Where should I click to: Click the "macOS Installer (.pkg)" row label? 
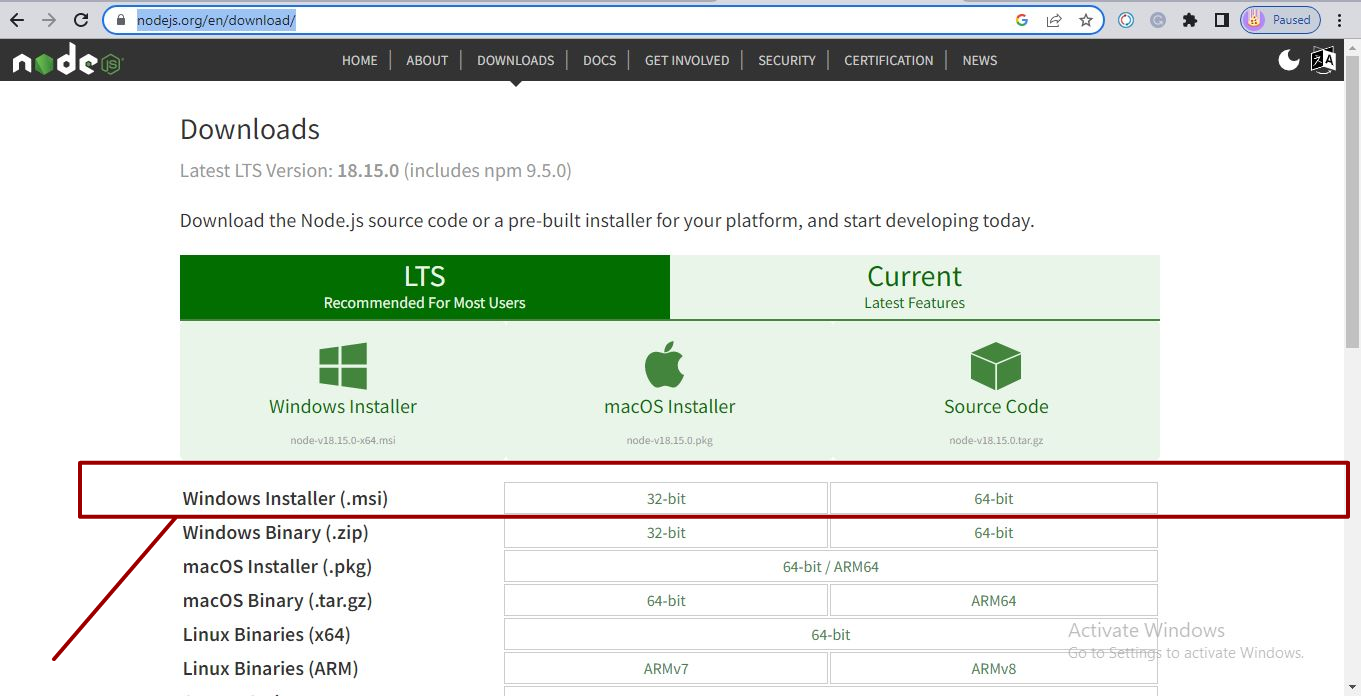click(277, 566)
